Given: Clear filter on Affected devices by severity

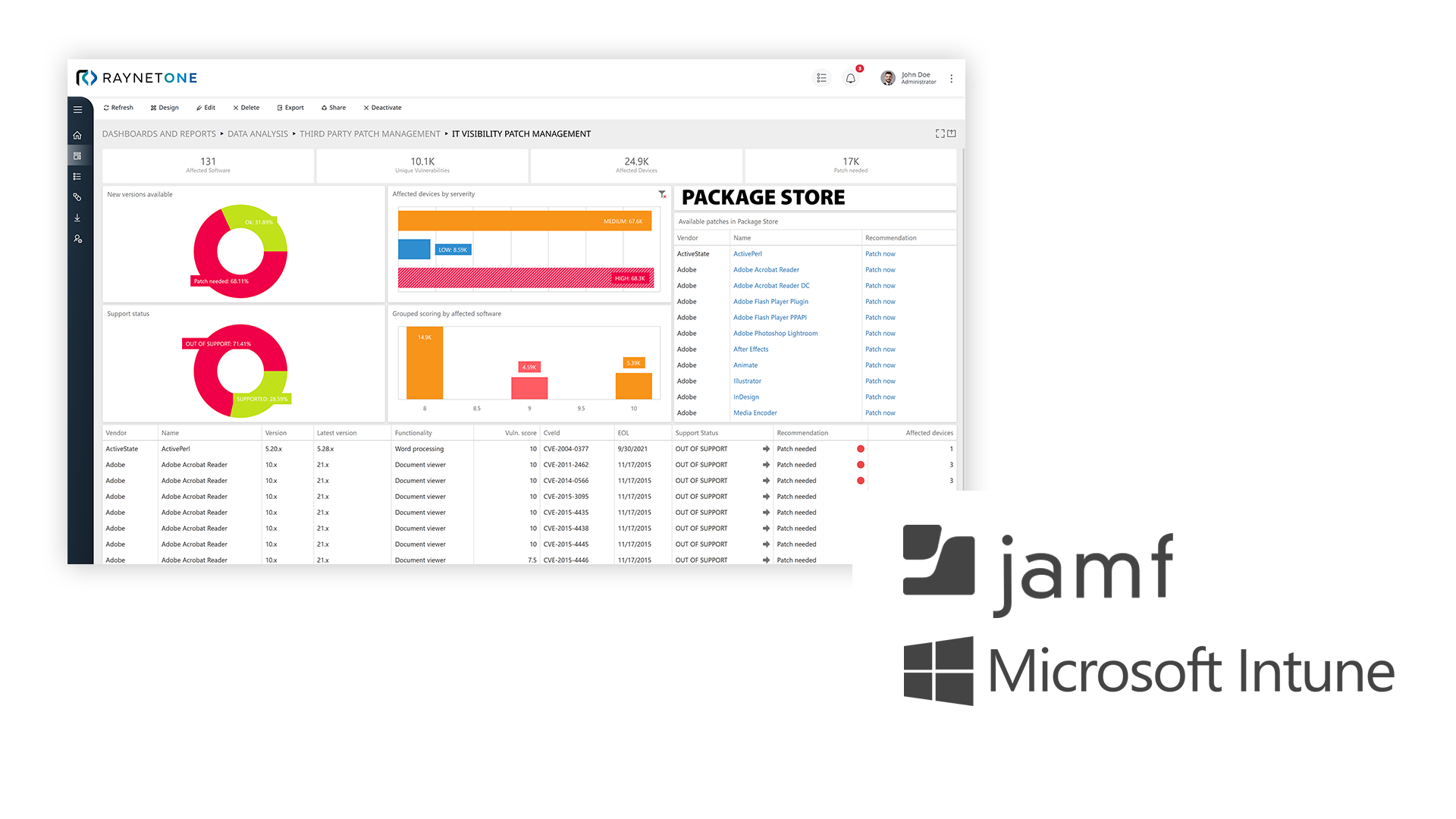Looking at the screenshot, I should point(662,195).
